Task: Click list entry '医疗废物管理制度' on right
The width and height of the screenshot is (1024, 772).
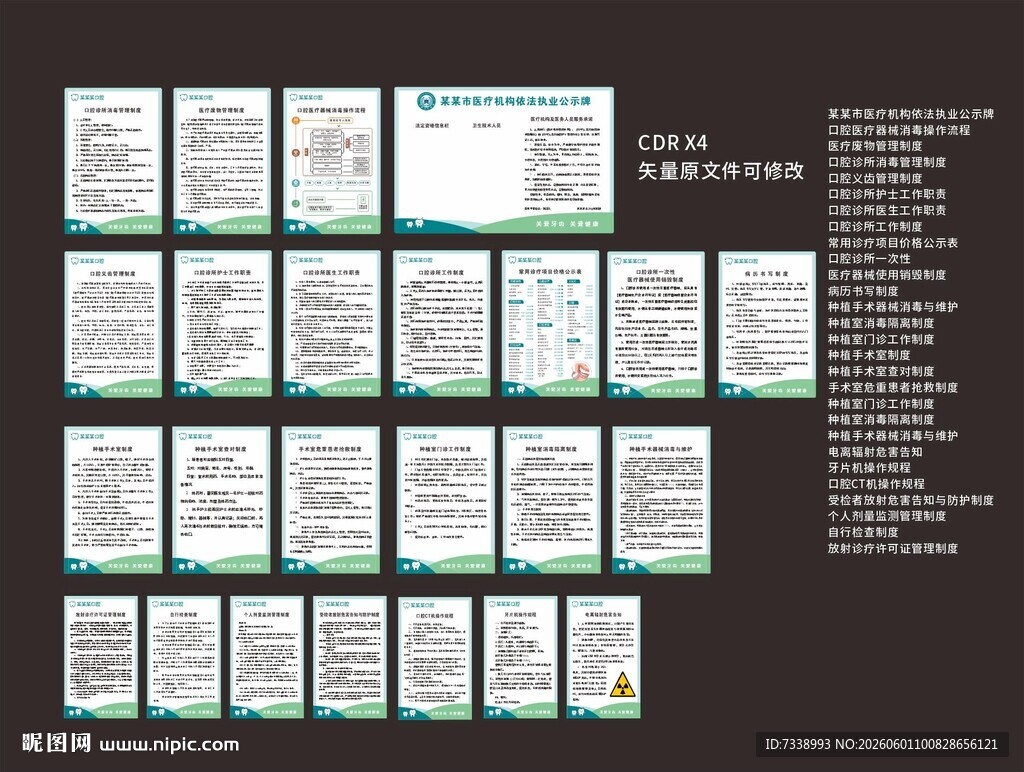Action: pyautogui.click(x=875, y=146)
